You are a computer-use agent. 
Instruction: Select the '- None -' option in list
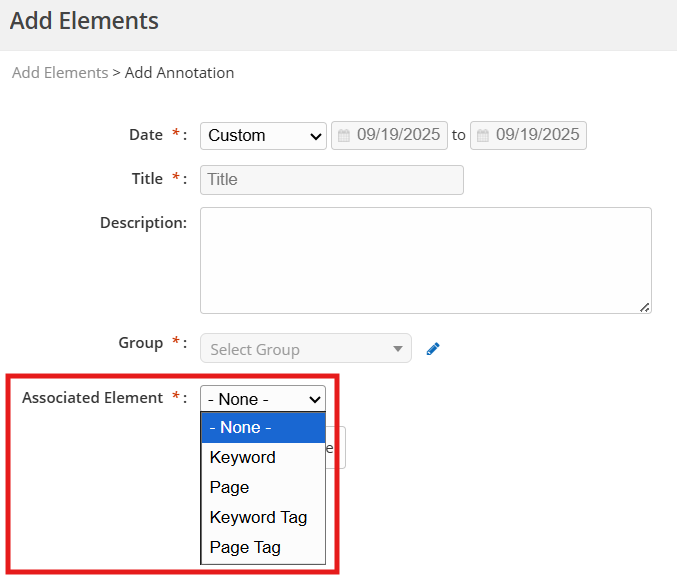point(263,428)
